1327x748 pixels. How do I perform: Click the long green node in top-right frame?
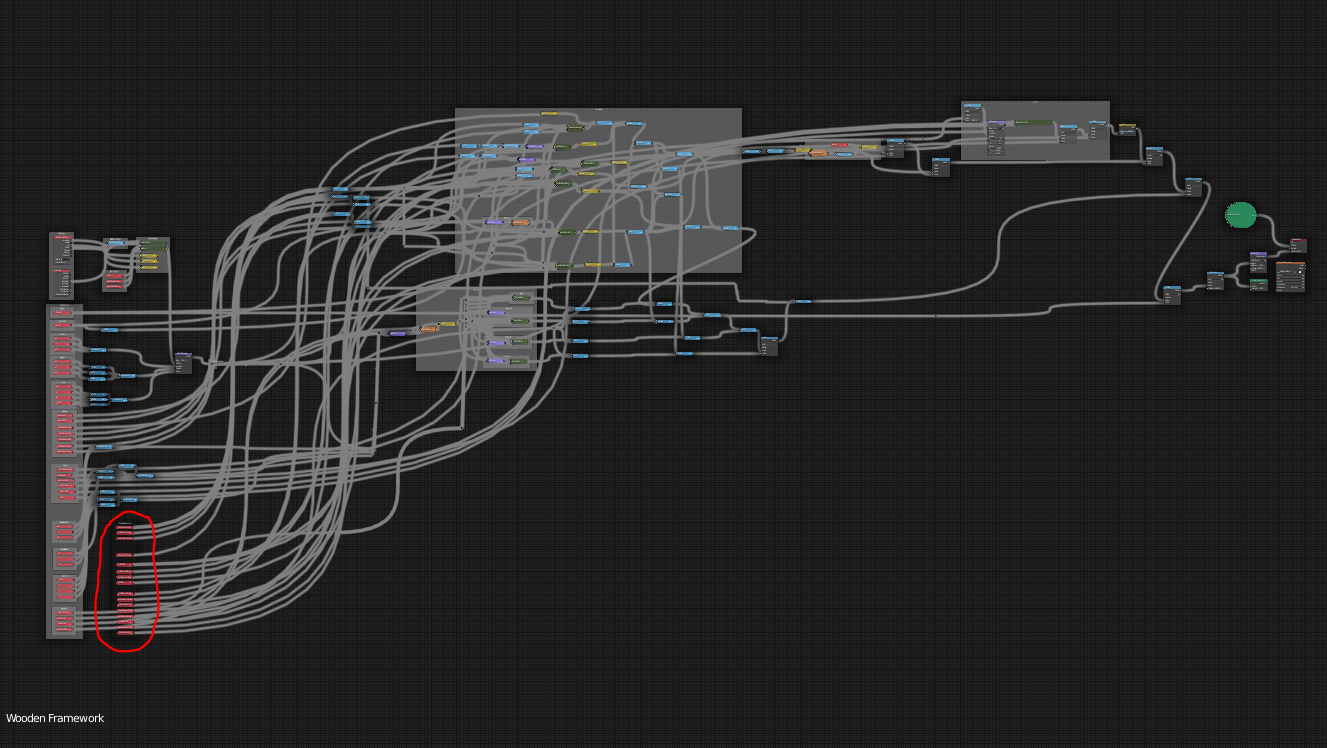(x=1034, y=122)
